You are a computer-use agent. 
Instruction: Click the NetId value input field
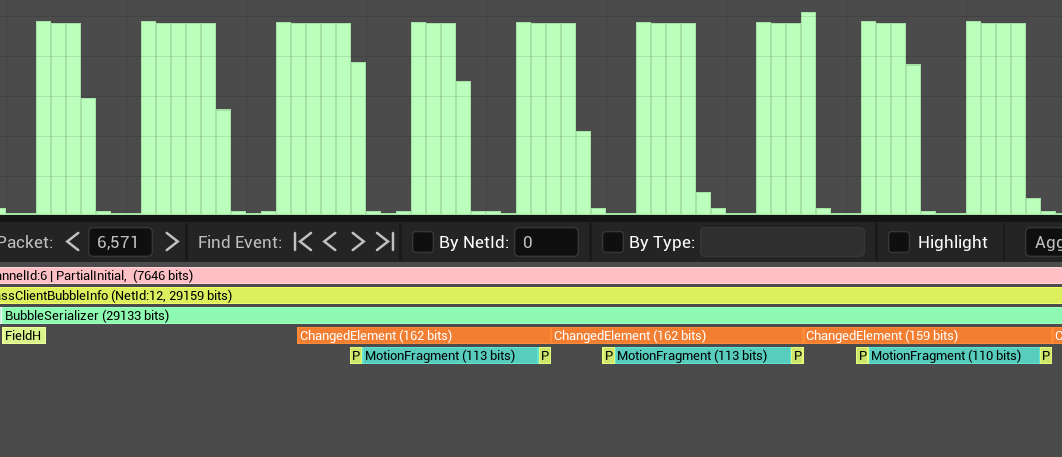[547, 242]
